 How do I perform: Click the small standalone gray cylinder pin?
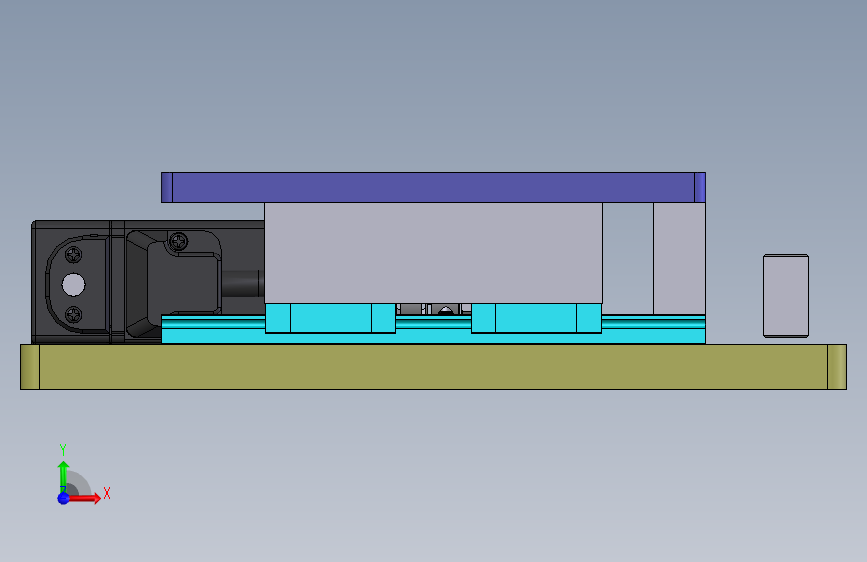coord(786,295)
